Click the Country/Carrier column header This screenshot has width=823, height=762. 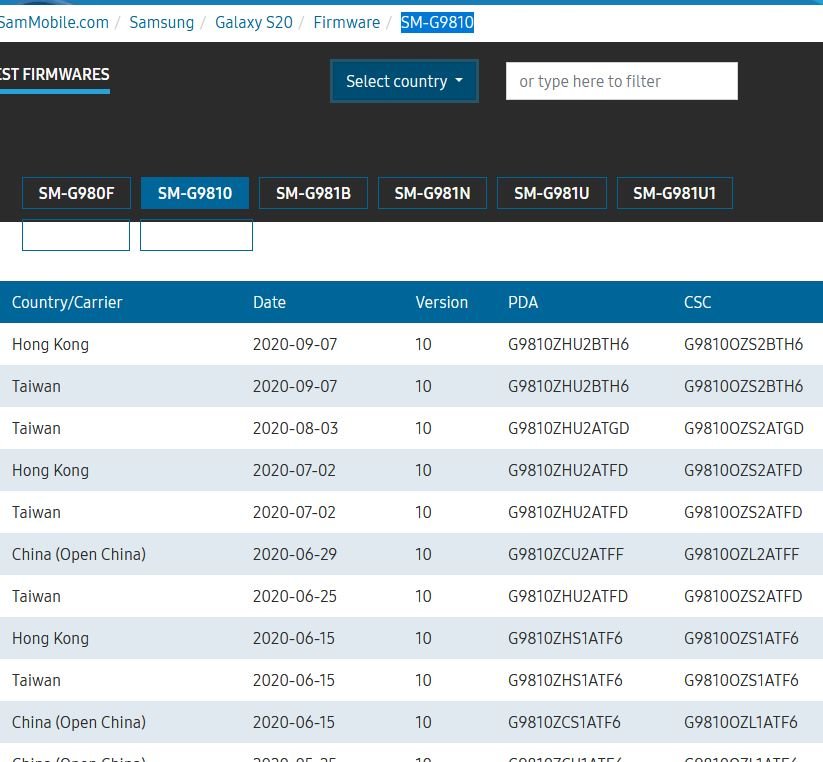(67, 302)
